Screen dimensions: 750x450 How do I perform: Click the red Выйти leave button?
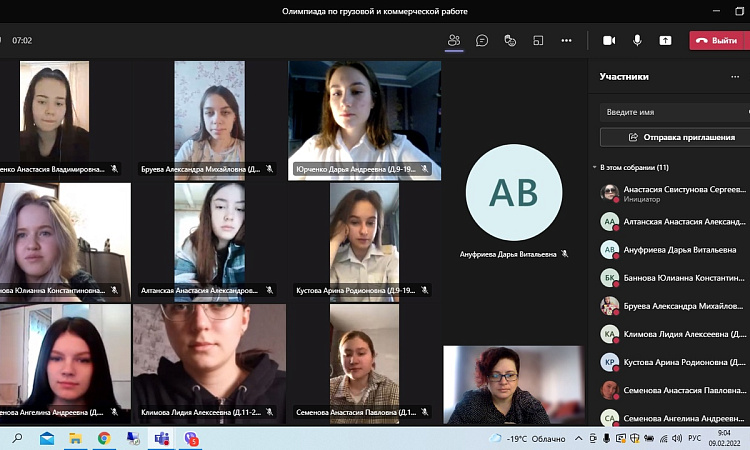point(717,41)
